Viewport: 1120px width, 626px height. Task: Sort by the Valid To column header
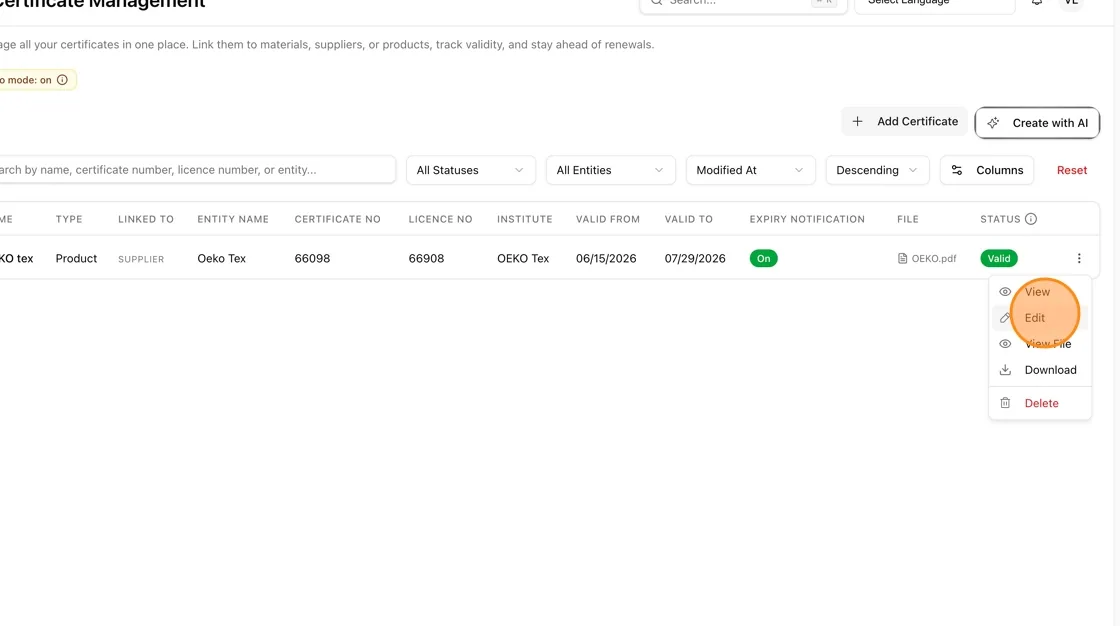[689, 219]
